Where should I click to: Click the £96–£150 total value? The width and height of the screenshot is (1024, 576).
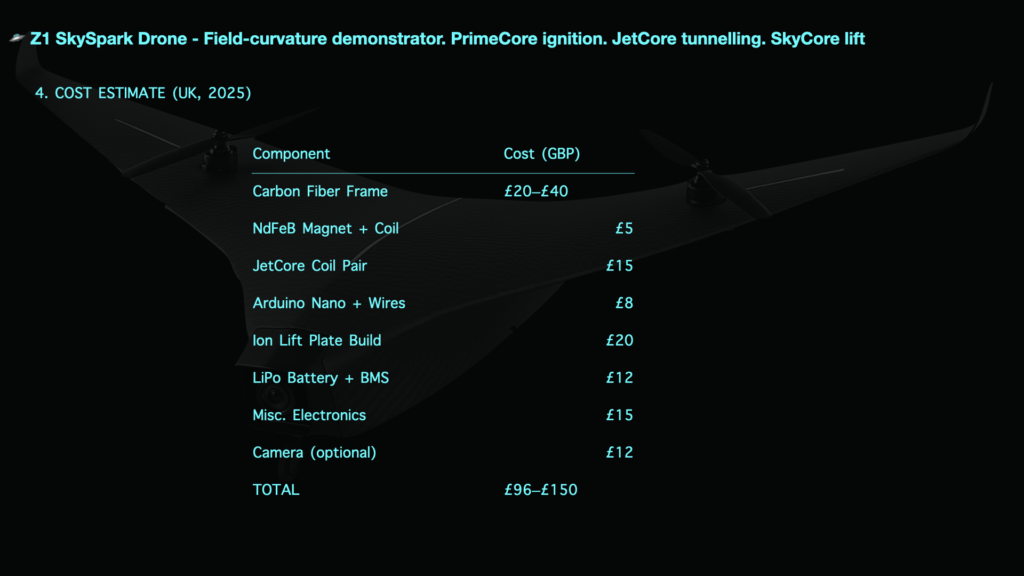(541, 490)
